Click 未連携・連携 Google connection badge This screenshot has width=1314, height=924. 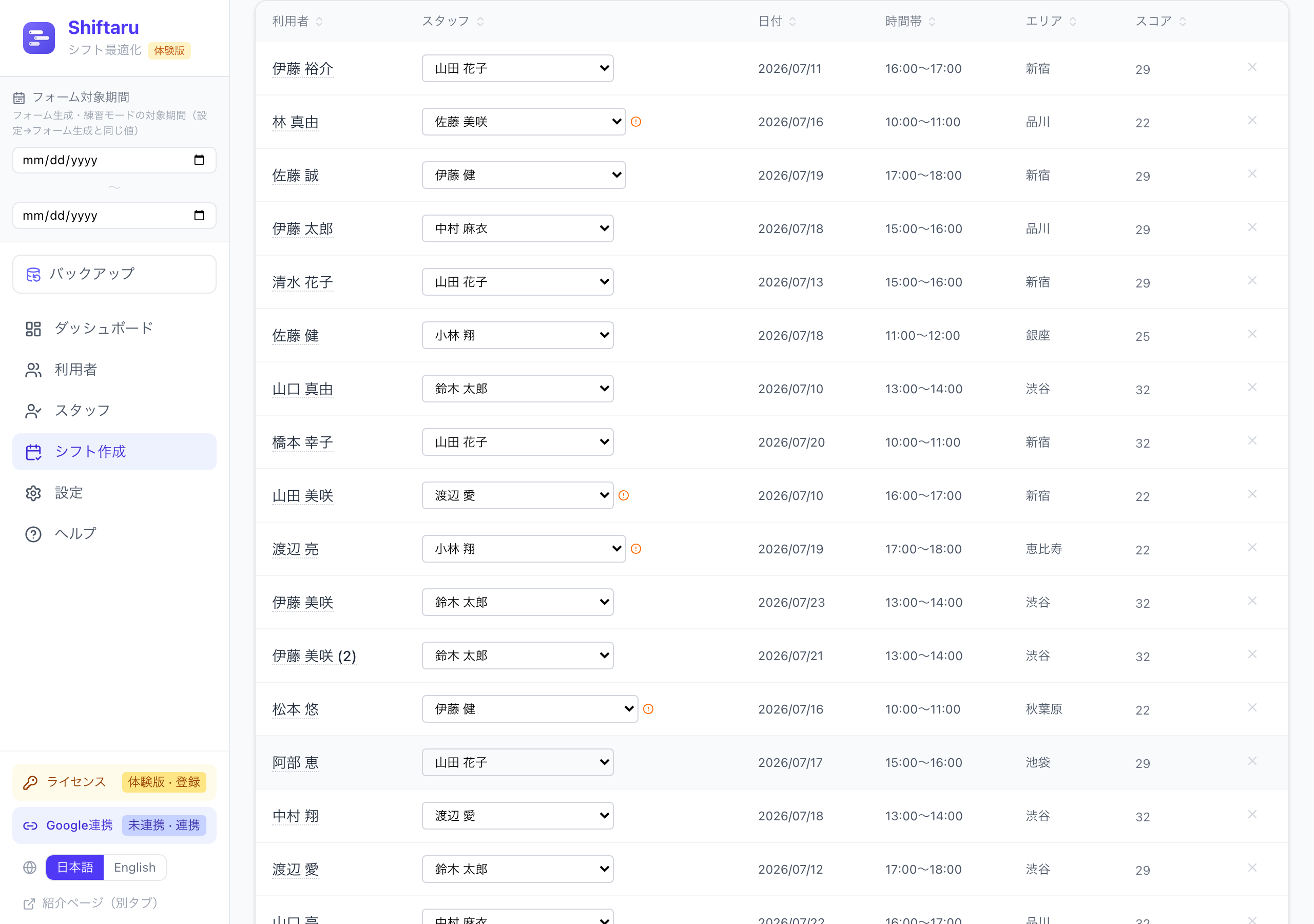[164, 825]
